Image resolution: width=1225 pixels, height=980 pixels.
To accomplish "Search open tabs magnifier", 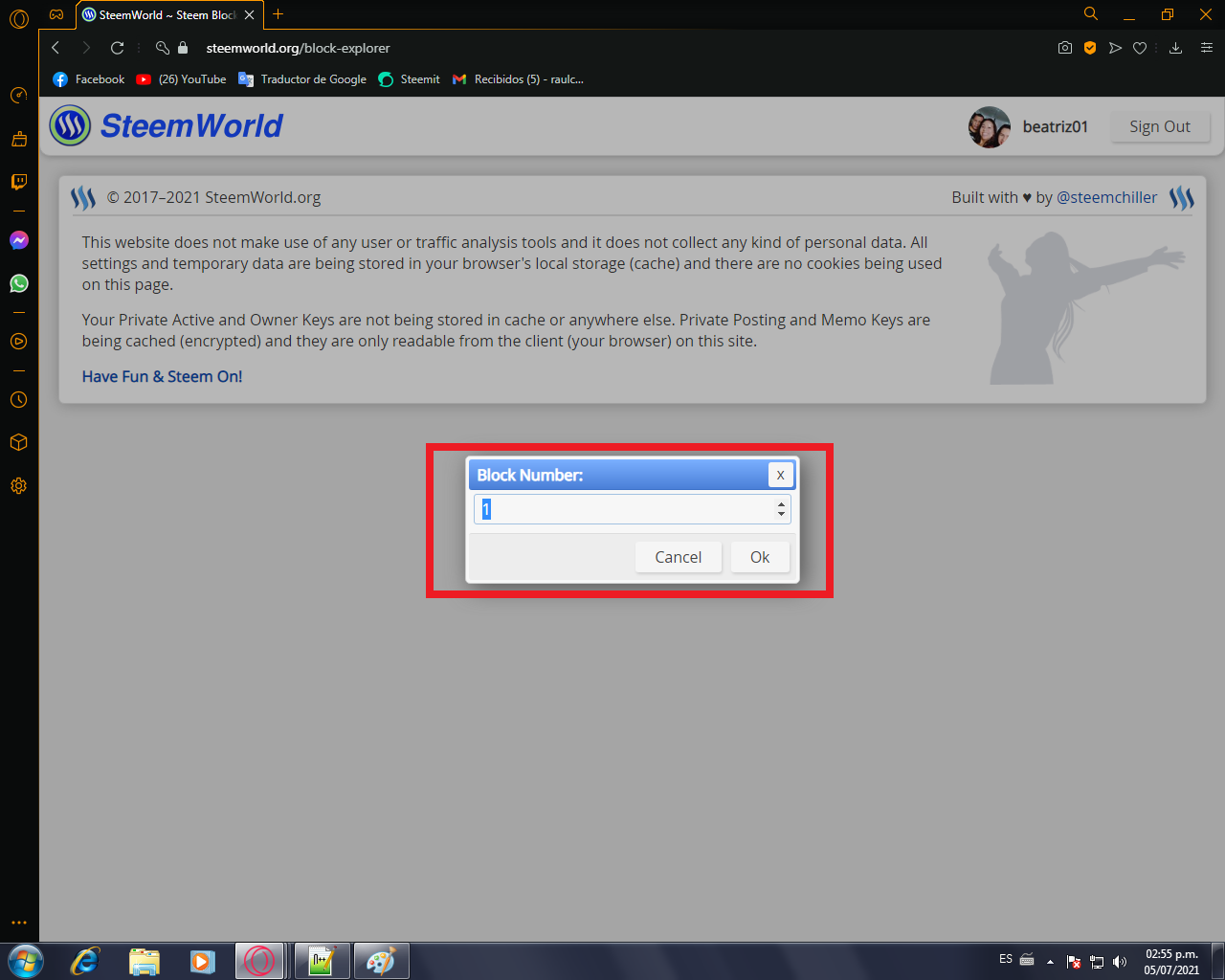I will [1090, 14].
